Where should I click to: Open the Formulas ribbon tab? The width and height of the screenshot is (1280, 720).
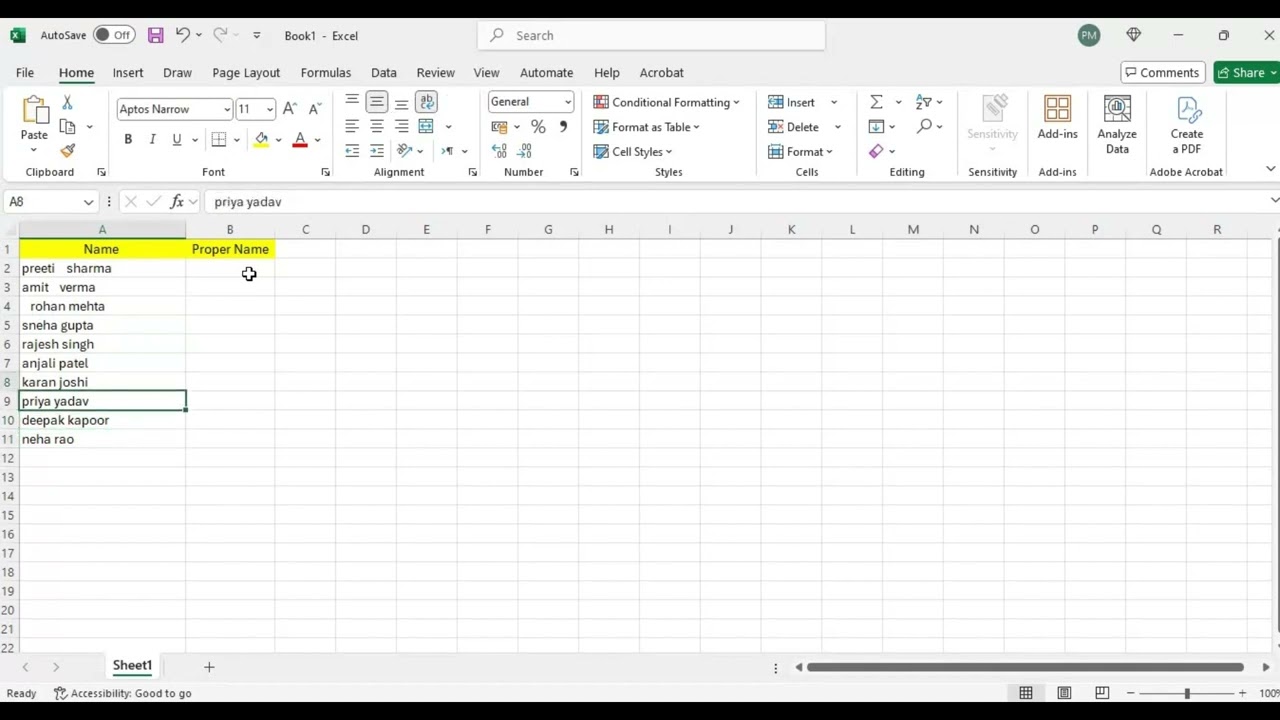326,73
